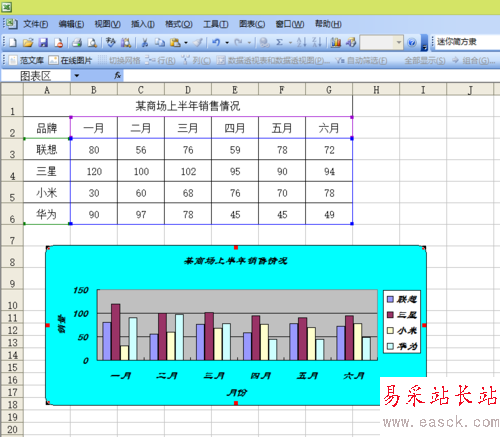
Task: Open the 工具(T) menu
Action: pyautogui.click(x=216, y=24)
